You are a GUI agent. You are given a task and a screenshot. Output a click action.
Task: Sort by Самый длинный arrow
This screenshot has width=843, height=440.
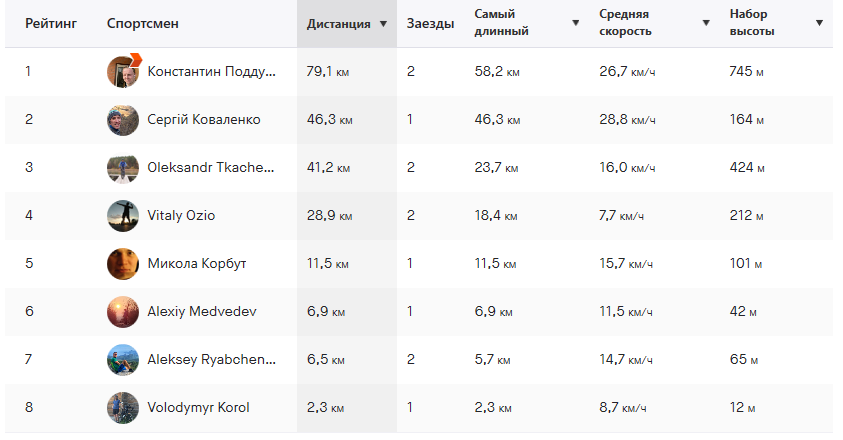click(x=575, y=23)
